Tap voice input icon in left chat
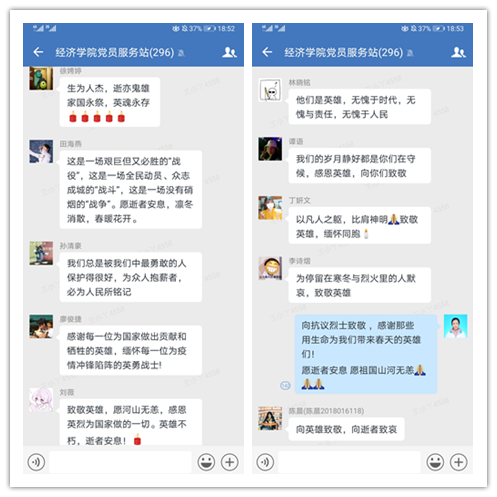Image resolution: width=497 pixels, height=497 pixels. pos(36,462)
